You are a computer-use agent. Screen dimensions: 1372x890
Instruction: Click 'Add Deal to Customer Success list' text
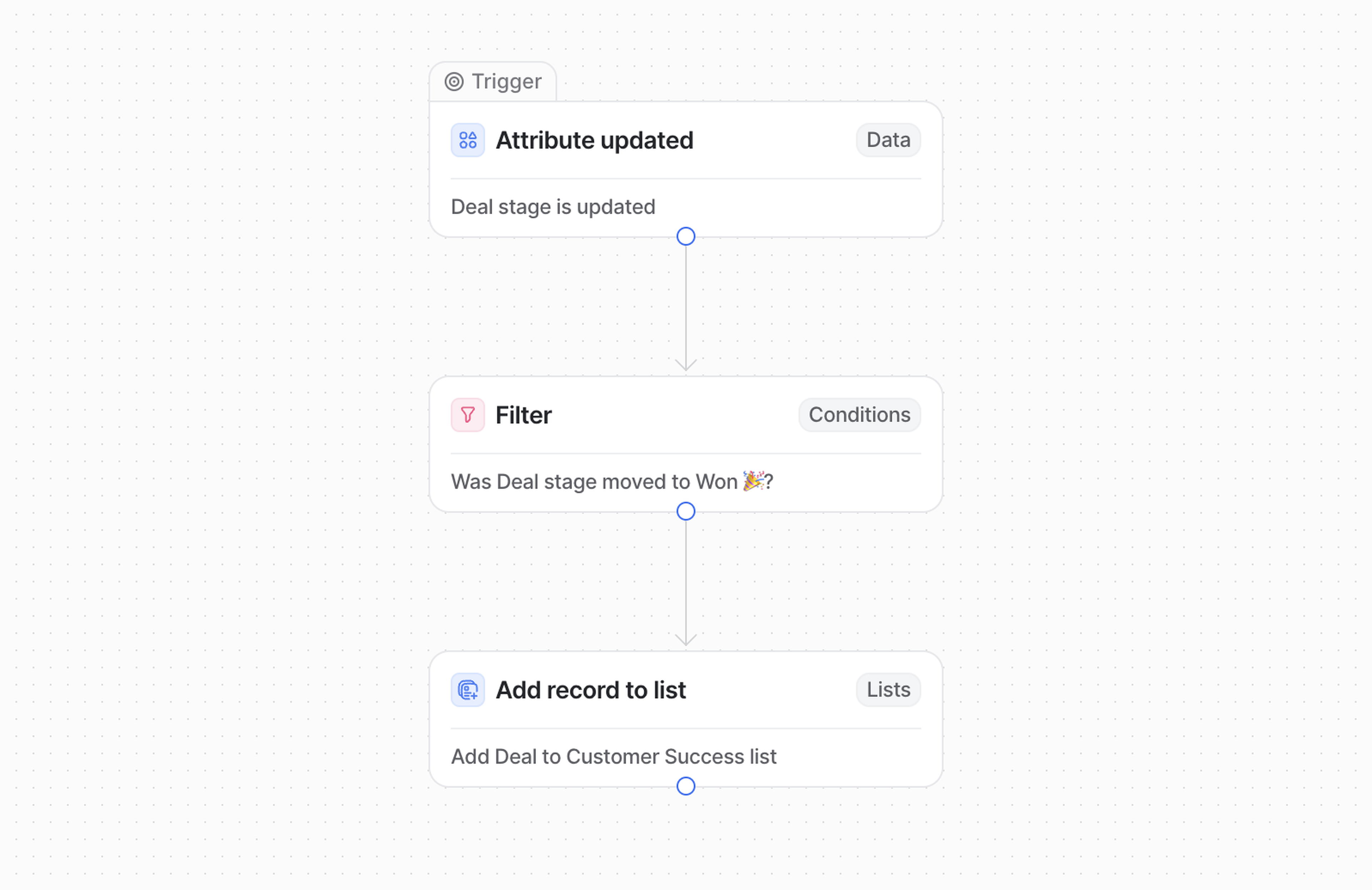[613, 757]
